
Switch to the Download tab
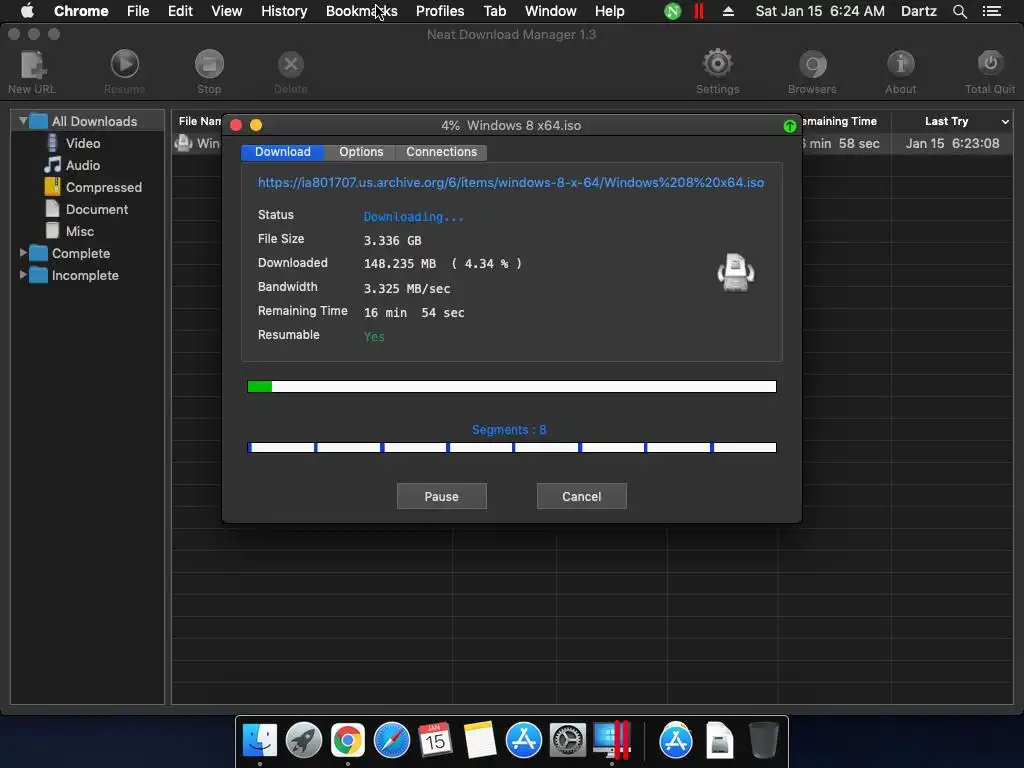(283, 152)
